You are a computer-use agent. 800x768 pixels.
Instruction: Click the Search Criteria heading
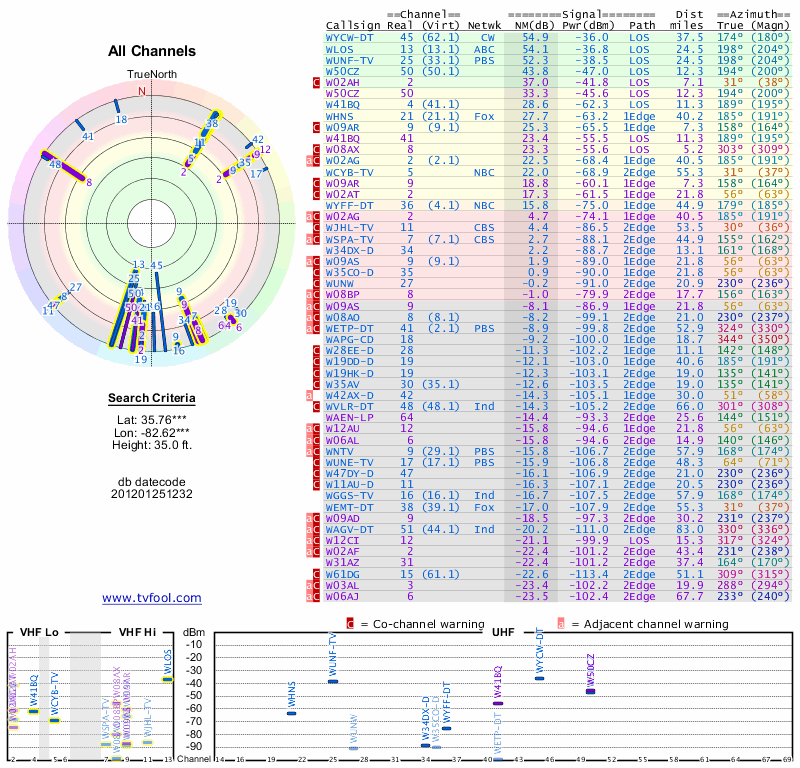[152, 399]
